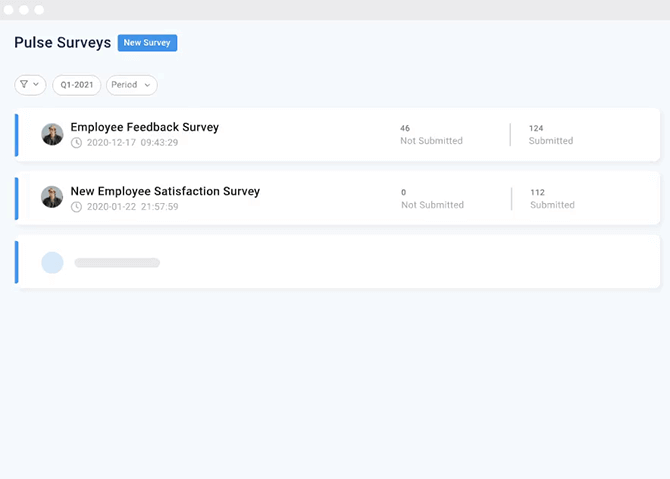Click the first window control dot

coord(9,10)
